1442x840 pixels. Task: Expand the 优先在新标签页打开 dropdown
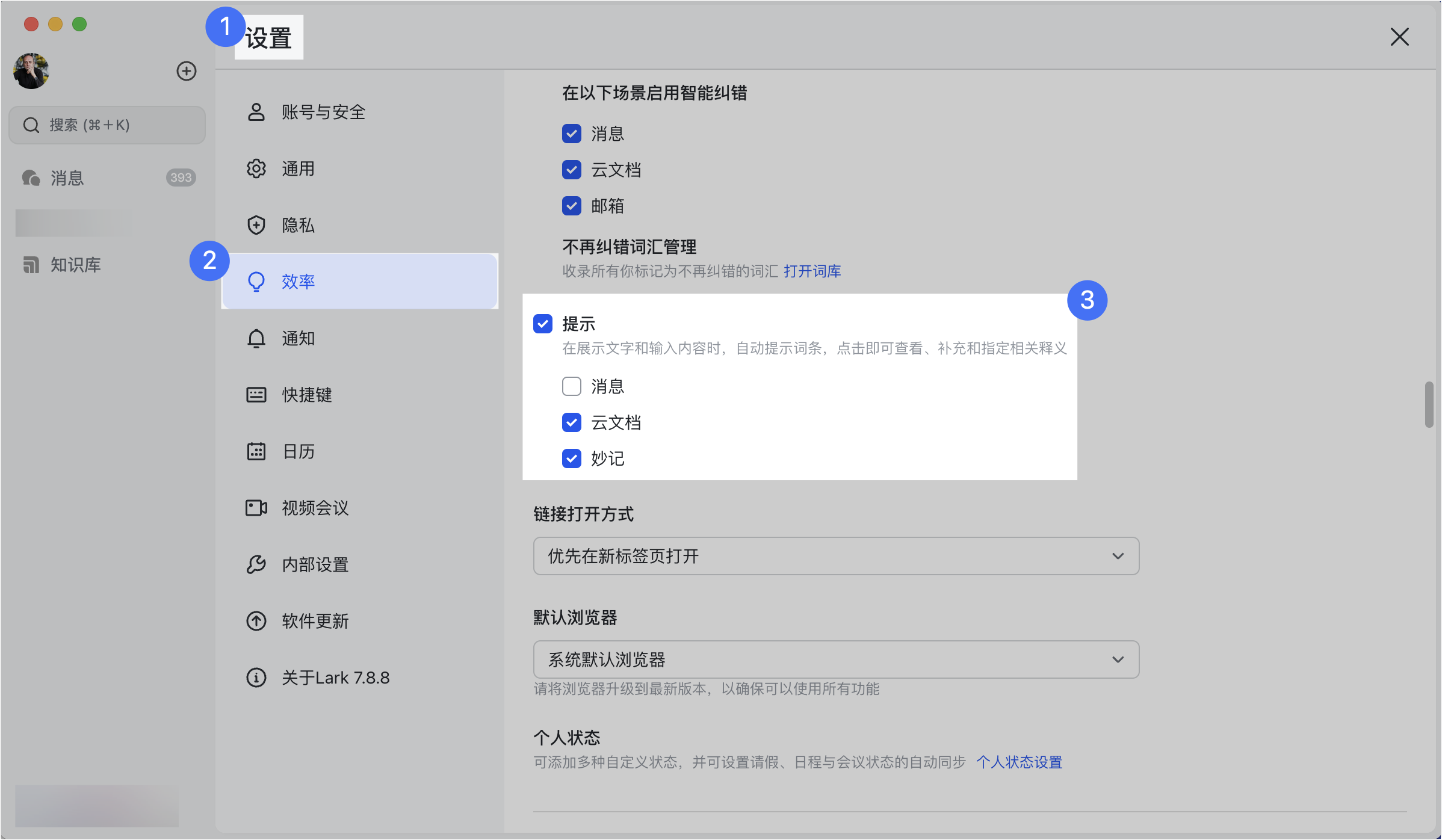835,556
